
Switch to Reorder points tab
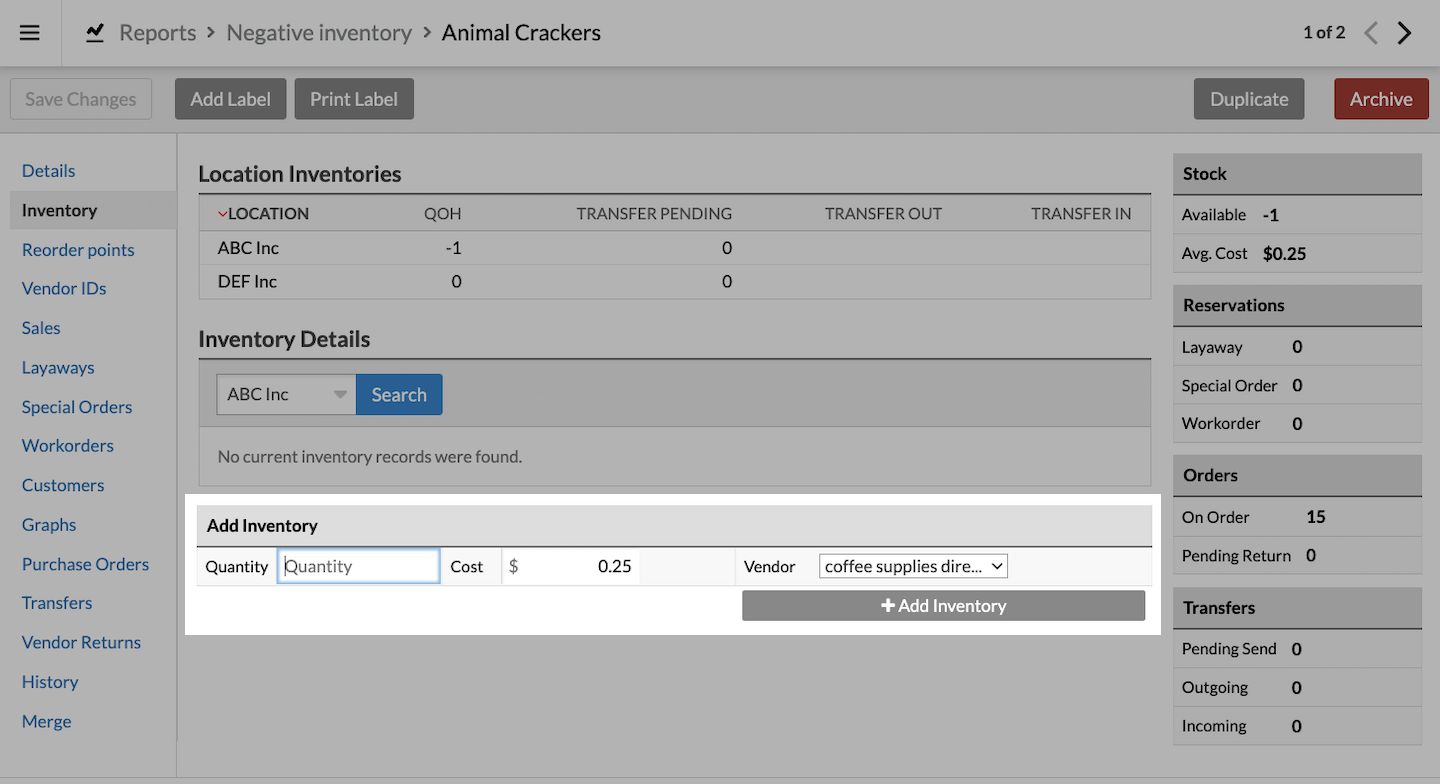tap(78, 250)
